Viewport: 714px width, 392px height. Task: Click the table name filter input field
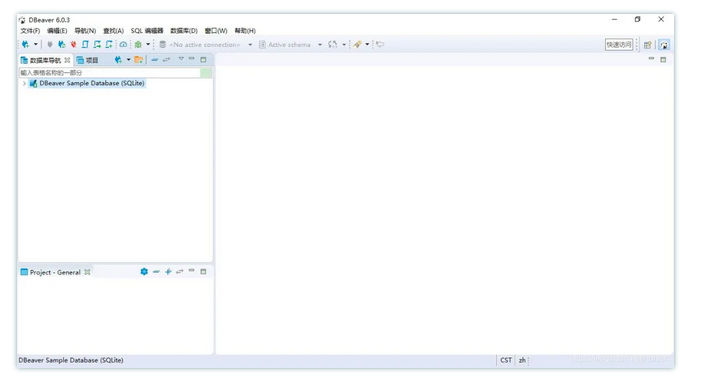point(109,73)
